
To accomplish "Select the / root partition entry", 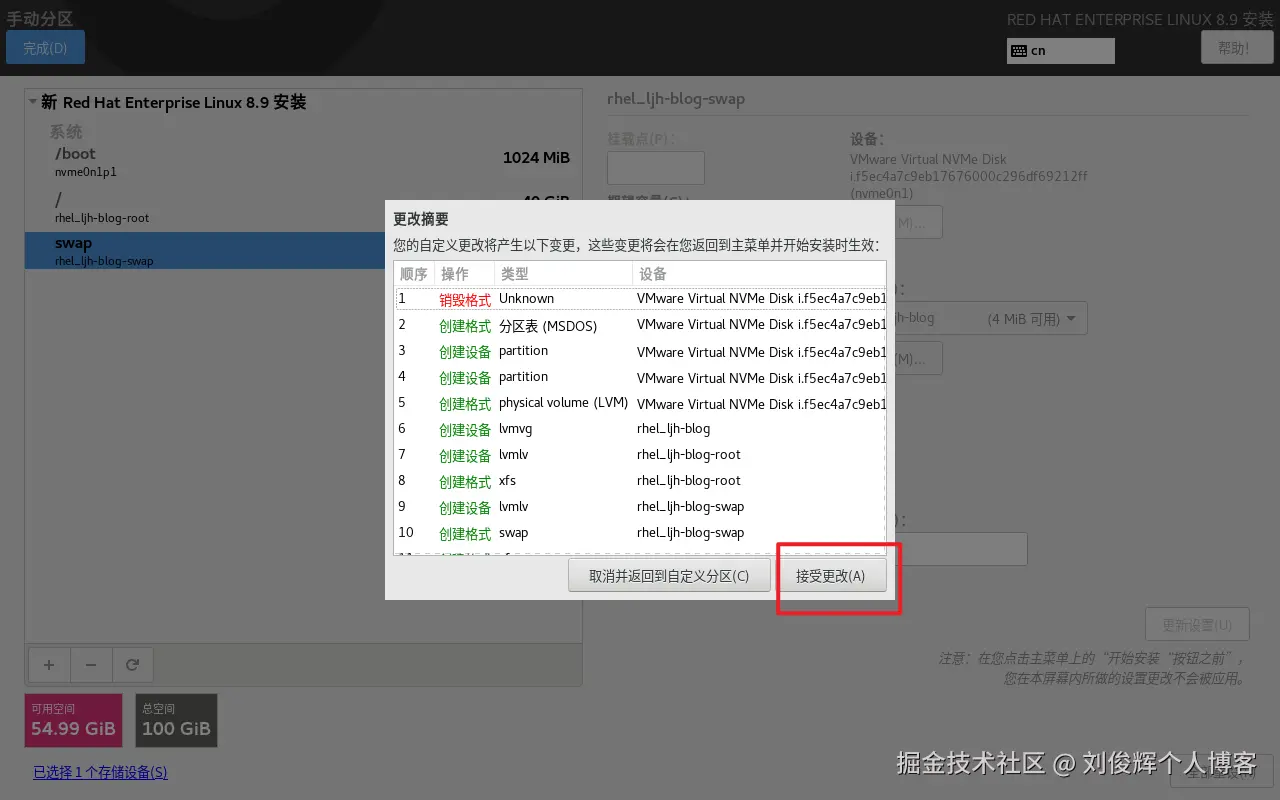I will pyautogui.click(x=303, y=208).
